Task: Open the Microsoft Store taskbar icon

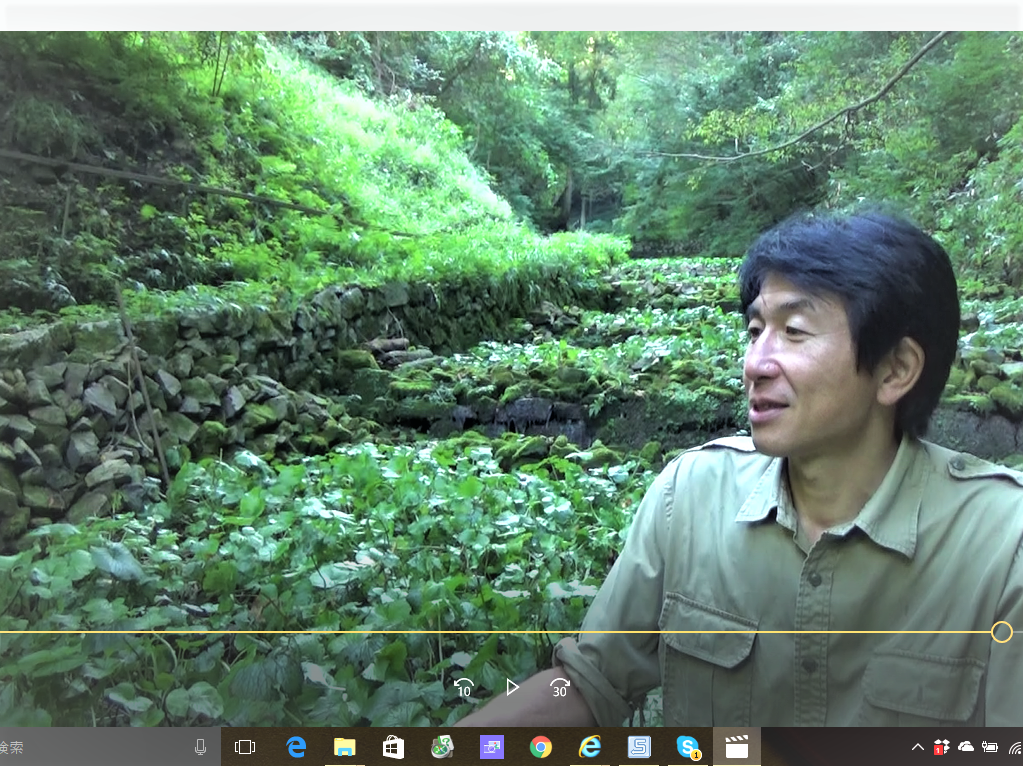Action: tap(394, 747)
